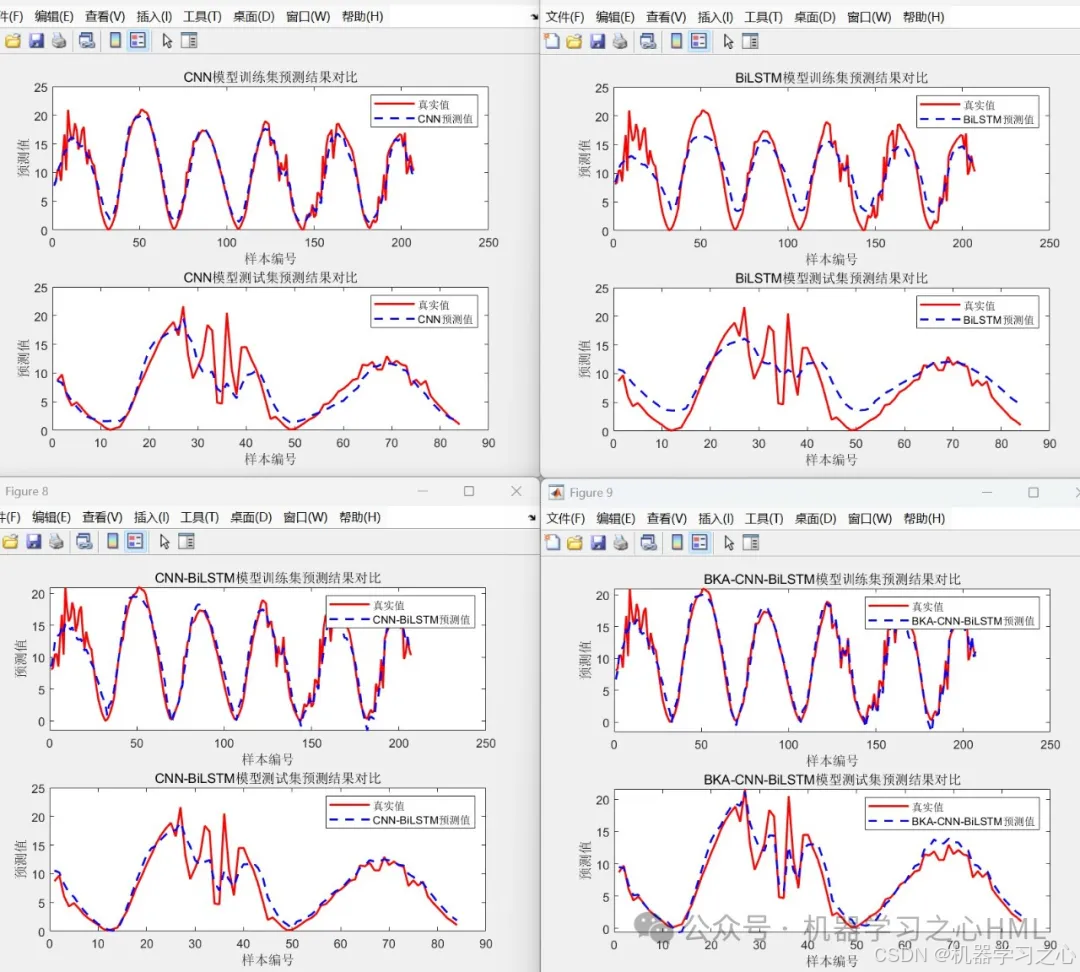Open Property Inspector in CNN window toolbar
The image size is (1080, 972).
188,41
